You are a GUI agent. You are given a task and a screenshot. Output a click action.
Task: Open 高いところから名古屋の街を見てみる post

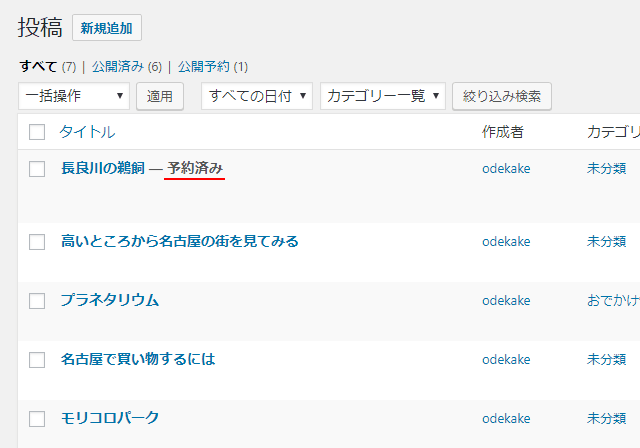[180, 241]
